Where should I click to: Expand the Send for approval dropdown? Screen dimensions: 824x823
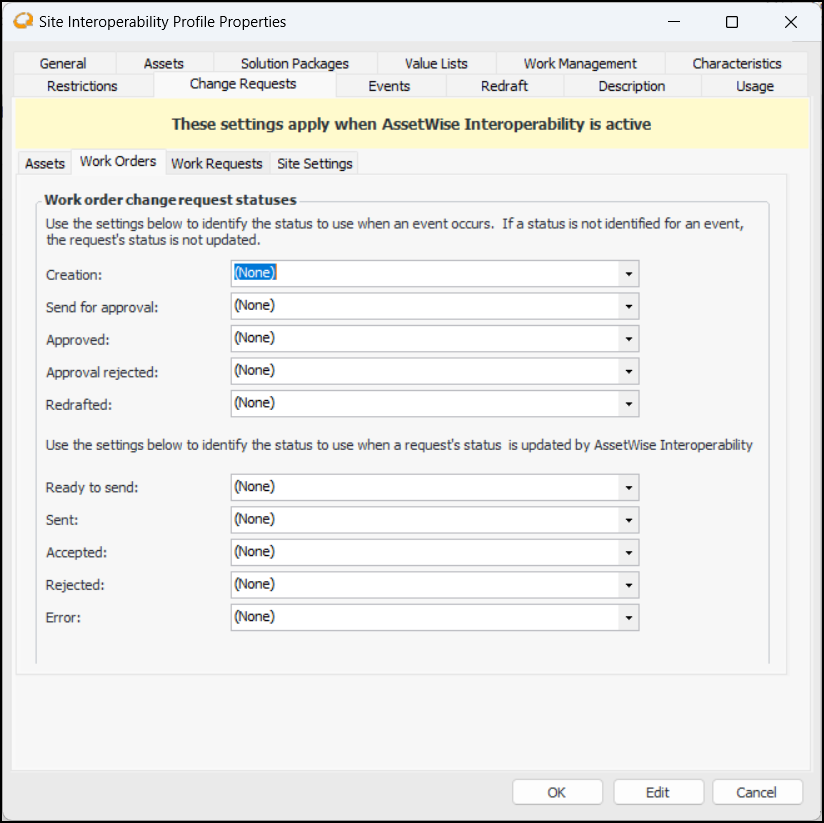click(628, 306)
